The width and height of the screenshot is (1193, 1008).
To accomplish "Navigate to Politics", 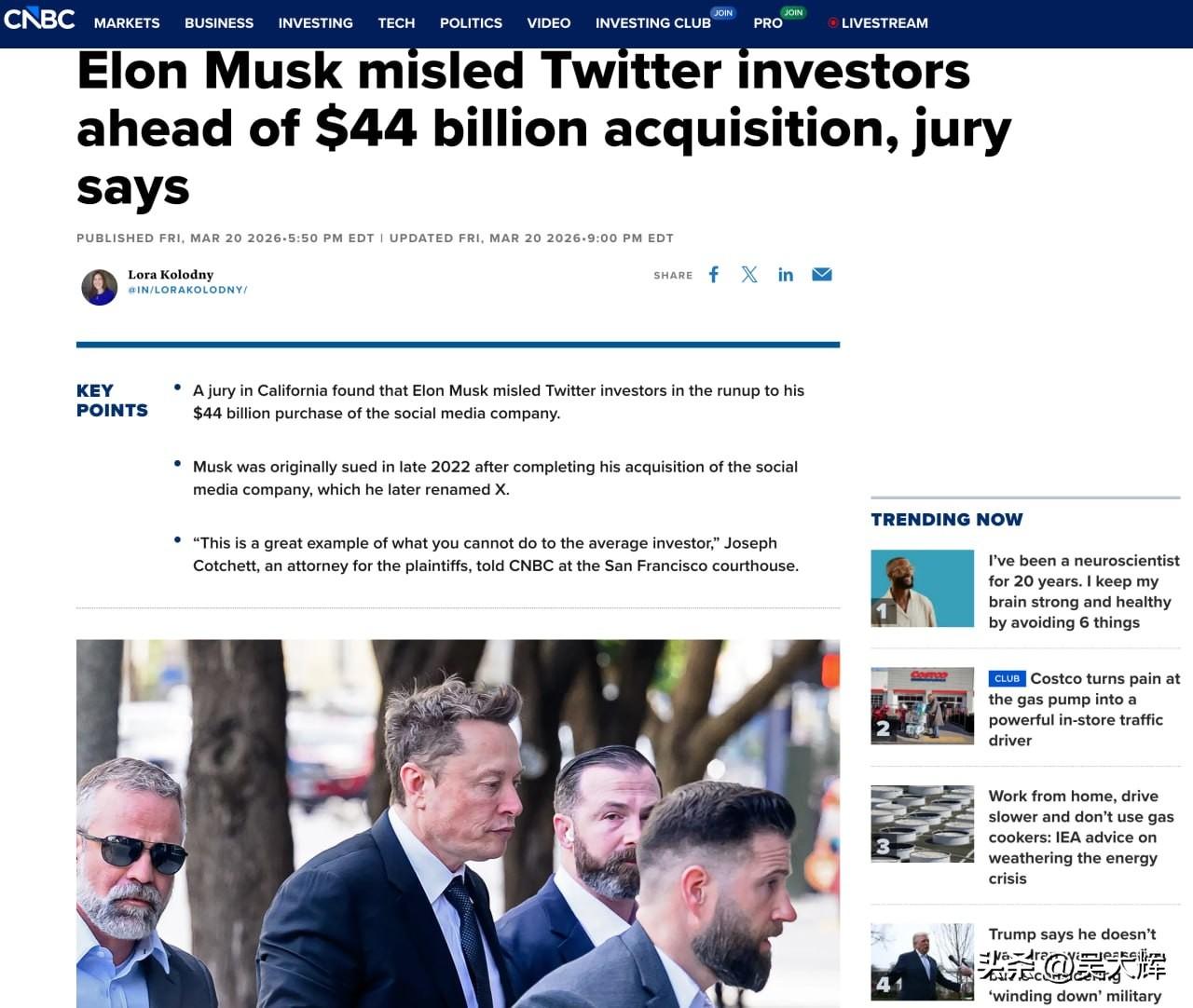I will tap(471, 23).
